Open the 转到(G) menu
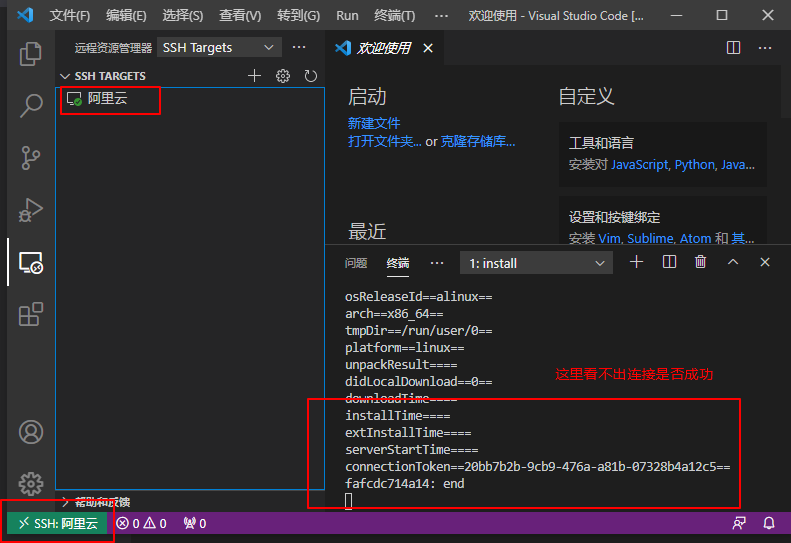Image resolution: width=791 pixels, height=543 pixels. point(298,16)
